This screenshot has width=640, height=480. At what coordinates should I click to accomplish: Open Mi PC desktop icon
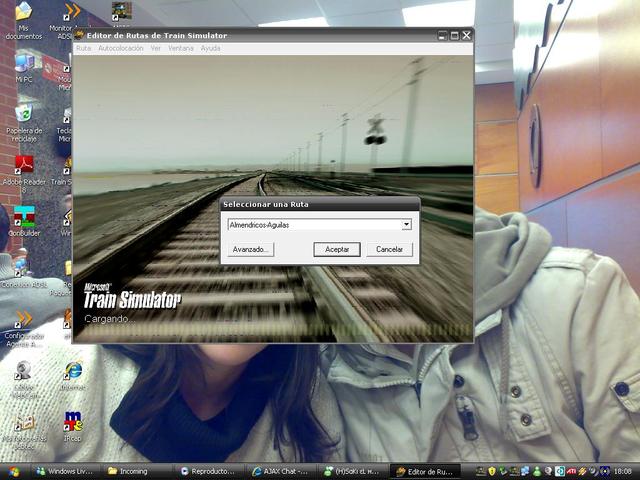(24, 63)
